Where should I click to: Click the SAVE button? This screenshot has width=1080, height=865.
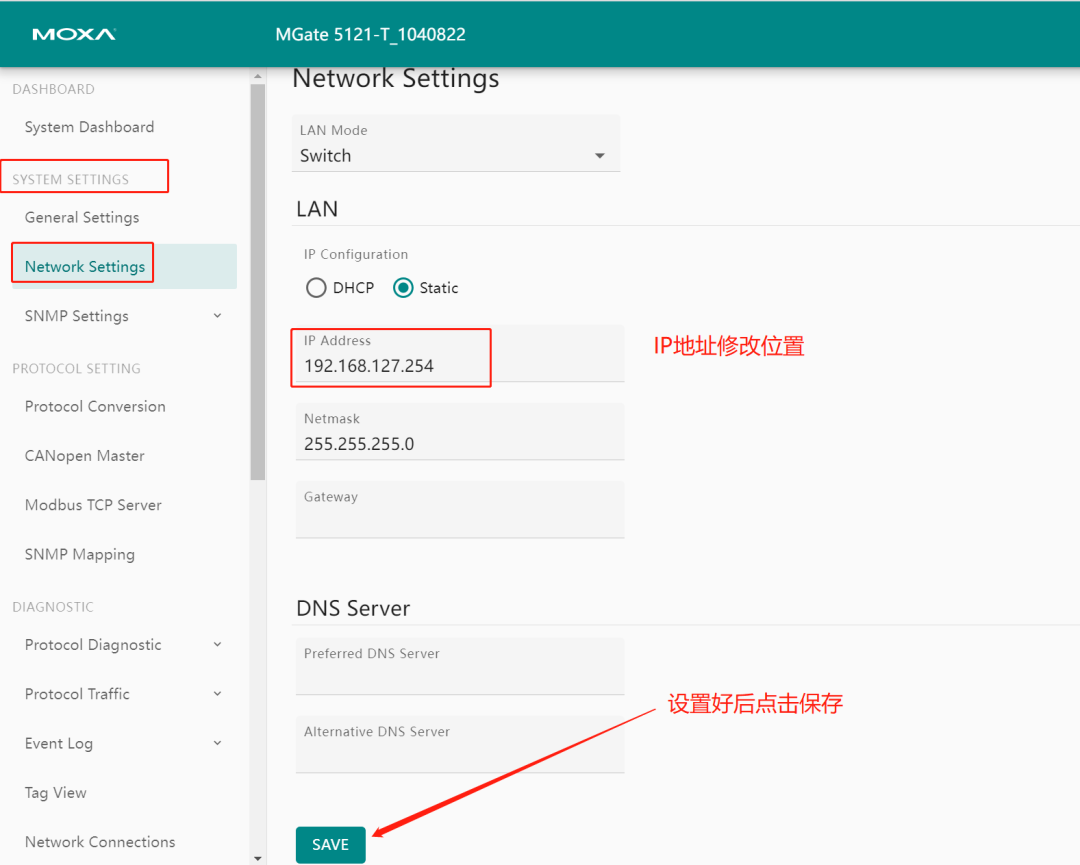click(x=330, y=844)
